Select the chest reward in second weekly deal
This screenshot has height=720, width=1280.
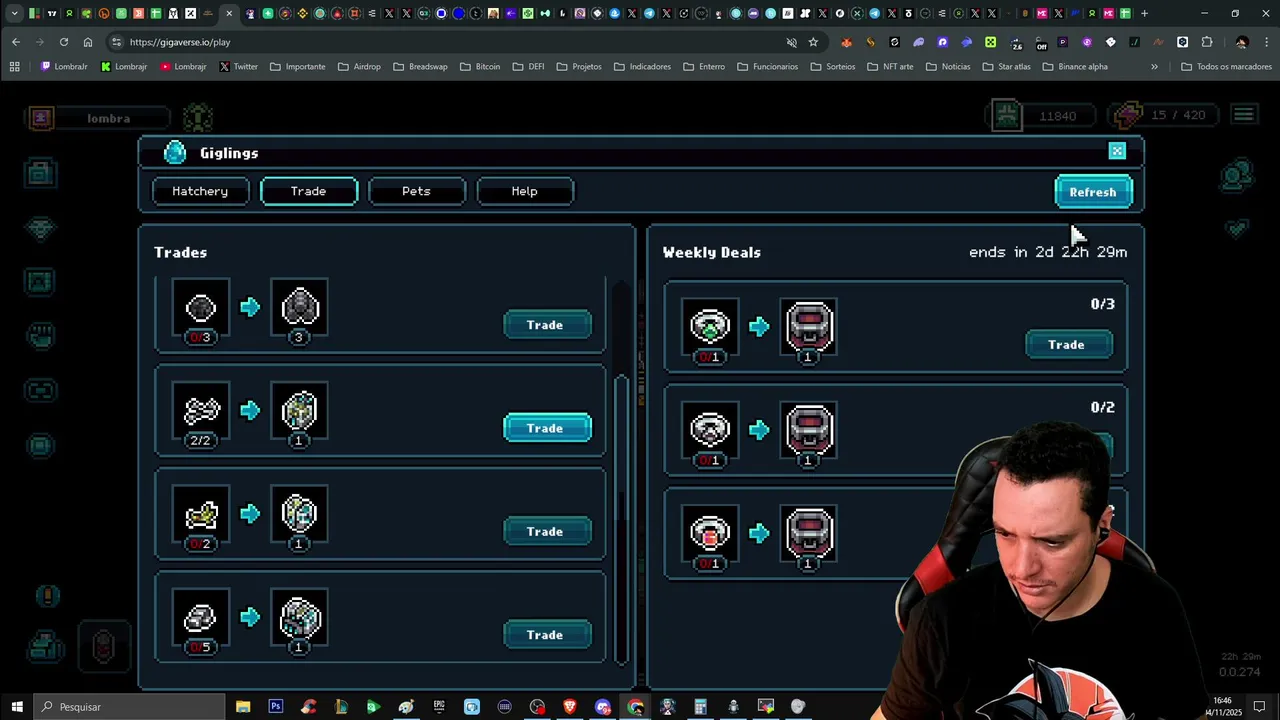808,431
